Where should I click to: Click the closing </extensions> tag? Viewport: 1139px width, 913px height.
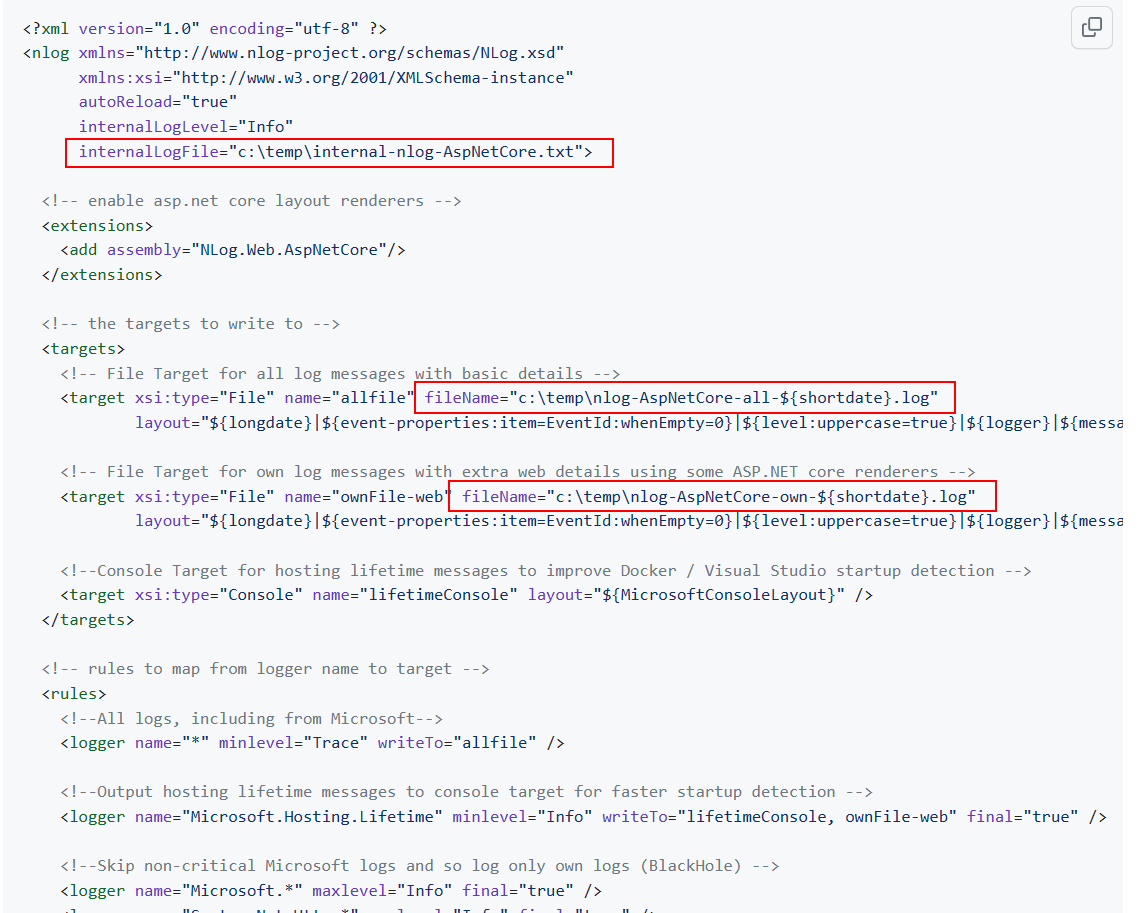(102, 275)
